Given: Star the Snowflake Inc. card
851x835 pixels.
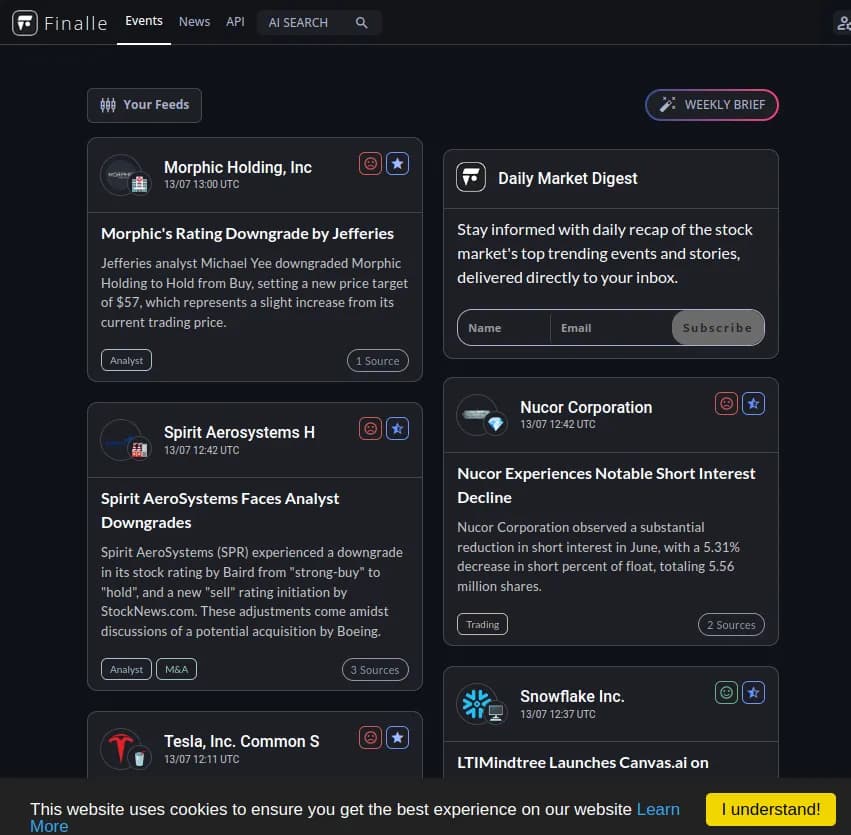Looking at the screenshot, I should [x=753, y=692].
